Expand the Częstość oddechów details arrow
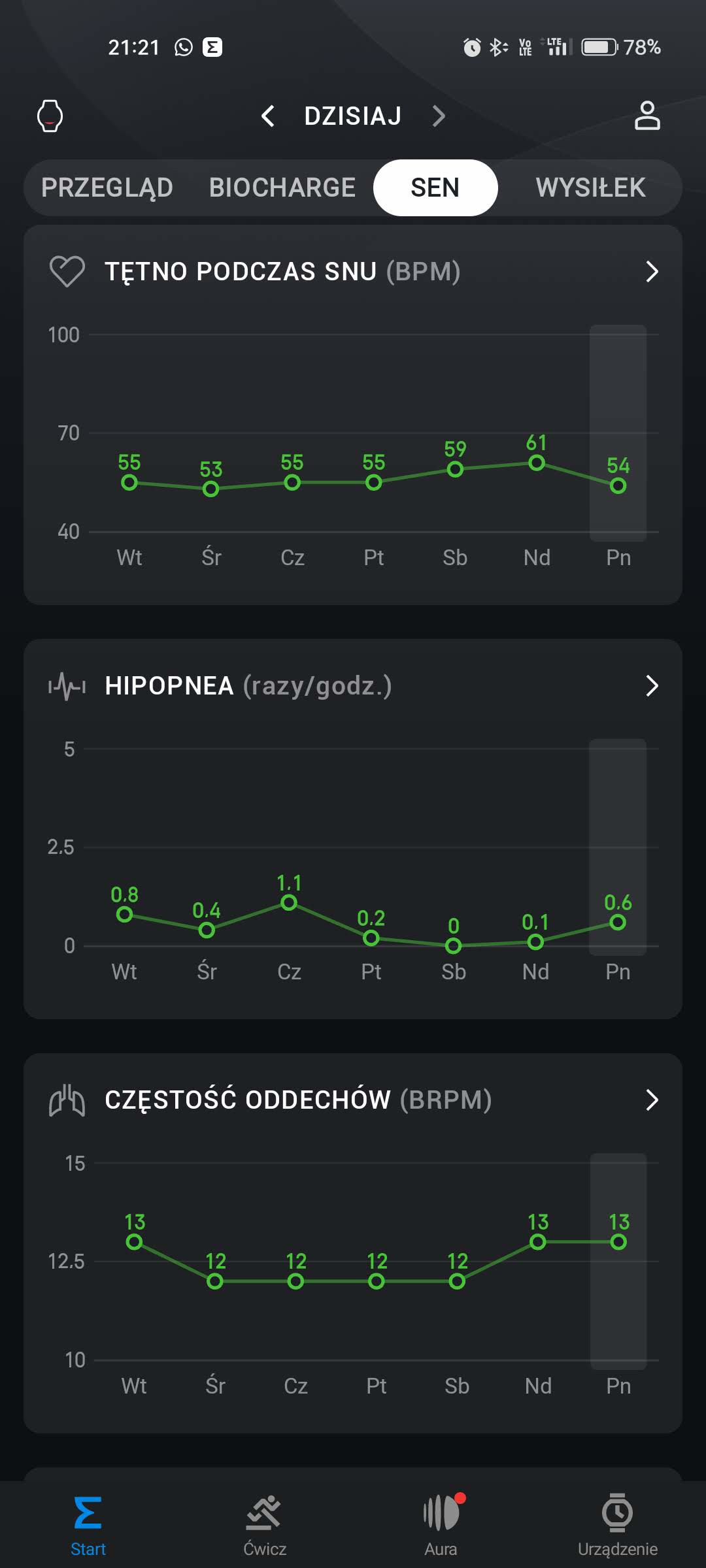 coord(652,1100)
